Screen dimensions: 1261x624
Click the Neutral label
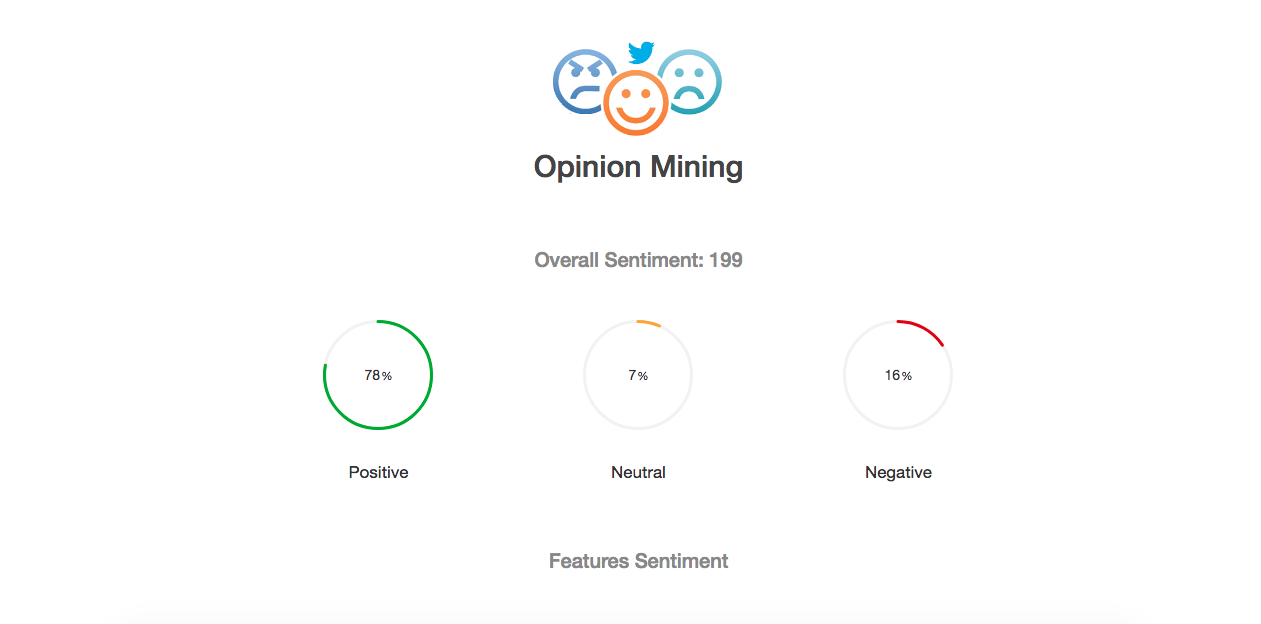point(638,472)
